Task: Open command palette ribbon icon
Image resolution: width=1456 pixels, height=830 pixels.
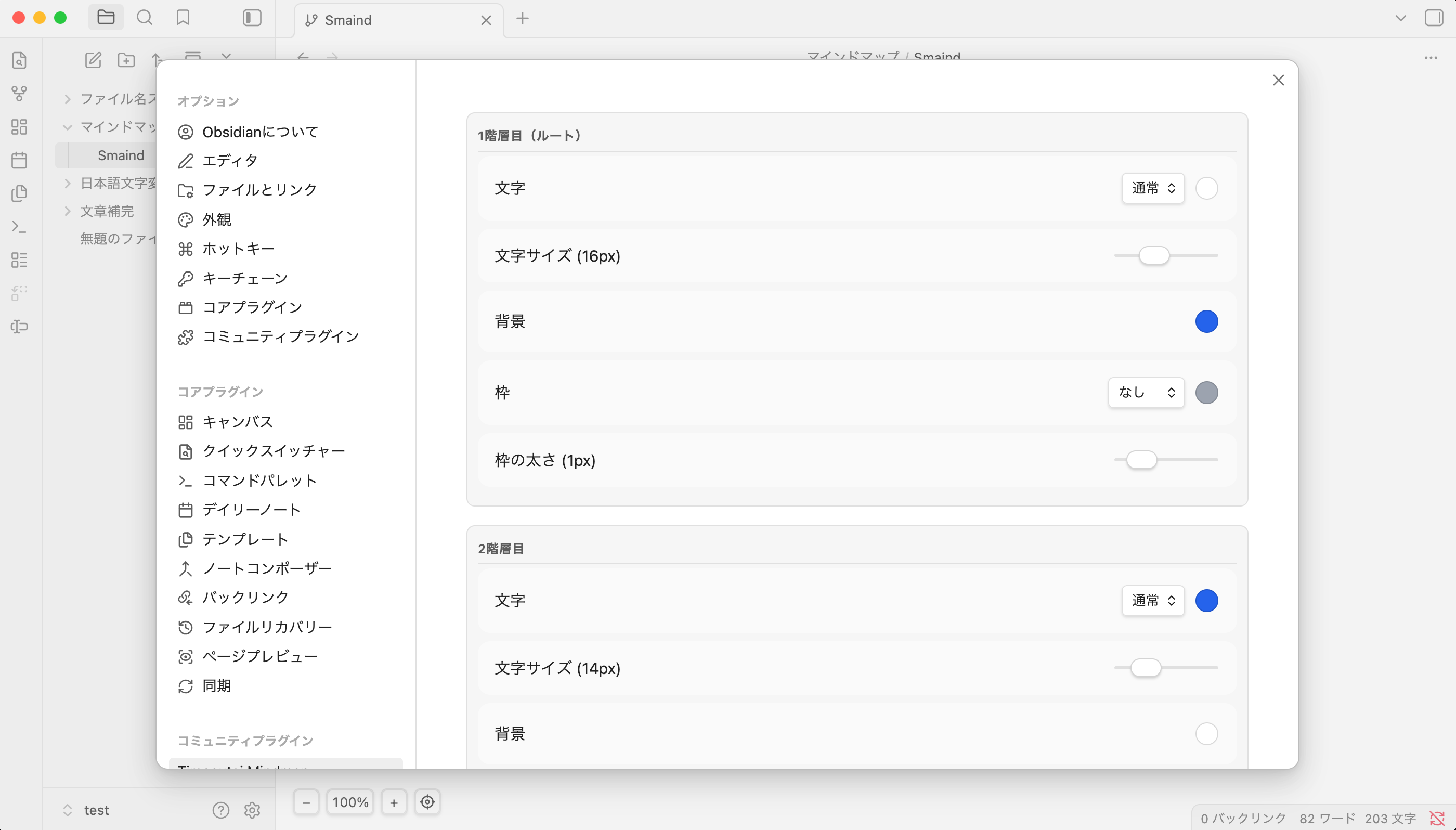Action: tap(19, 226)
